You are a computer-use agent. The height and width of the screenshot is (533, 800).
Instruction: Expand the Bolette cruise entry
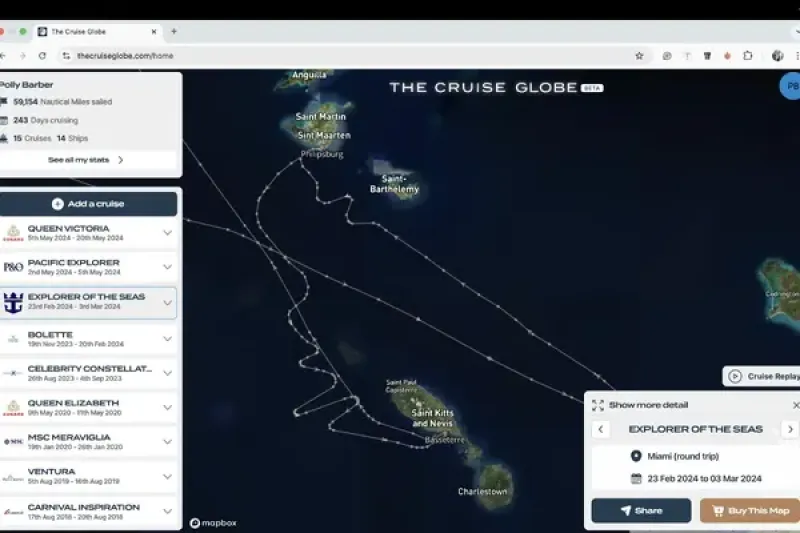click(167, 339)
